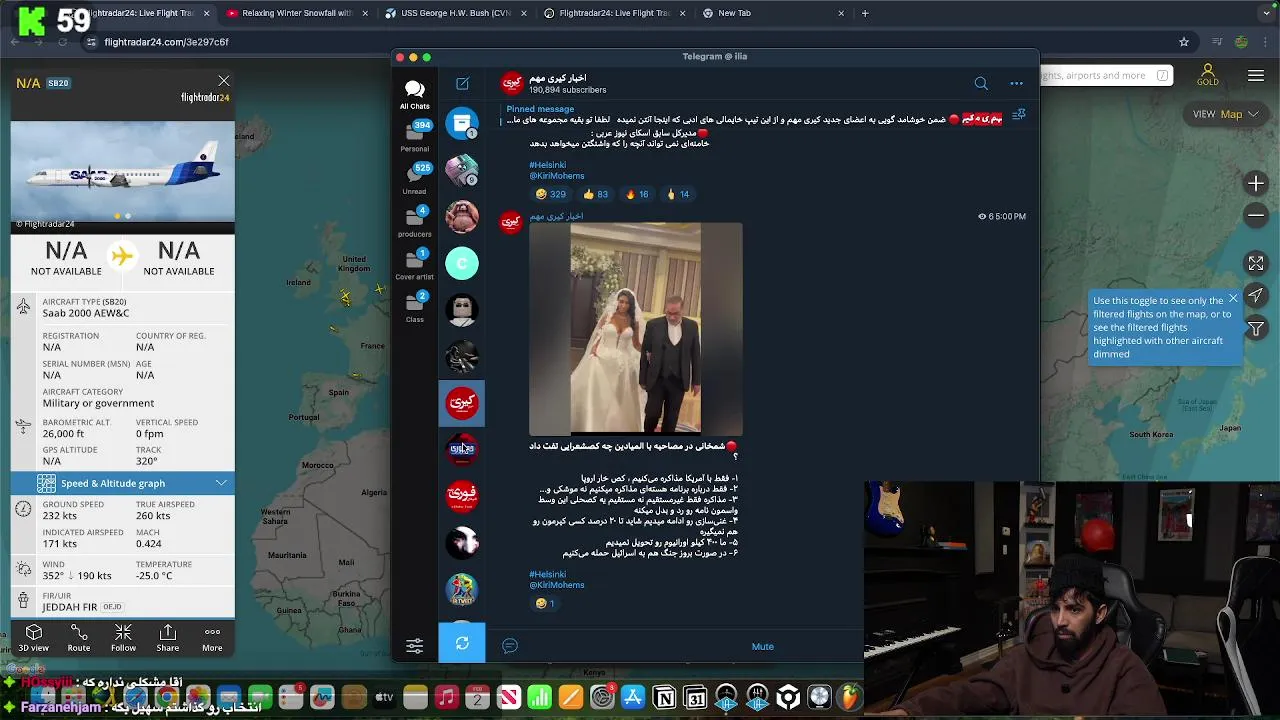Search within the Telegram channel

click(x=981, y=84)
